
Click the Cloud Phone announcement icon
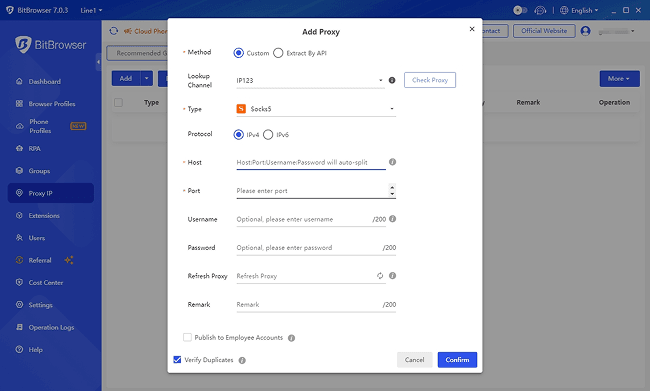pyautogui.click(x=128, y=31)
